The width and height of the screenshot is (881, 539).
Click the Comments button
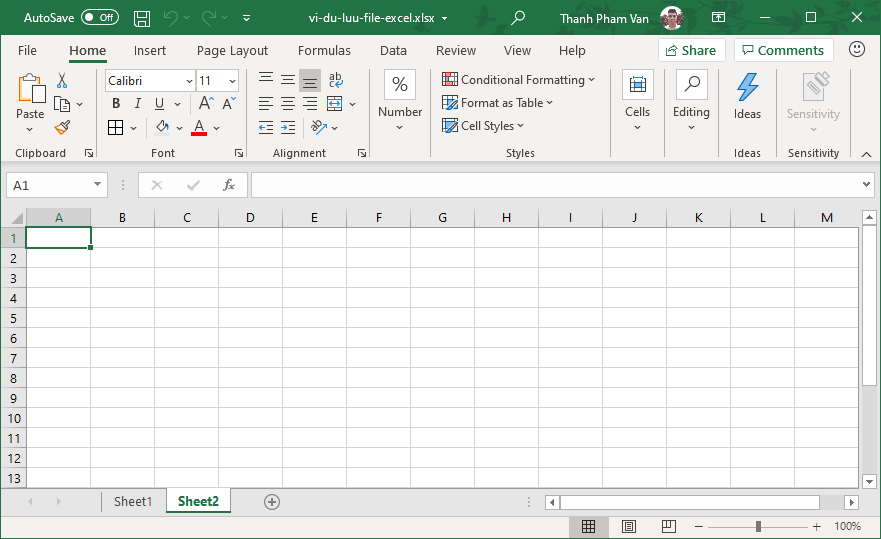[784, 51]
